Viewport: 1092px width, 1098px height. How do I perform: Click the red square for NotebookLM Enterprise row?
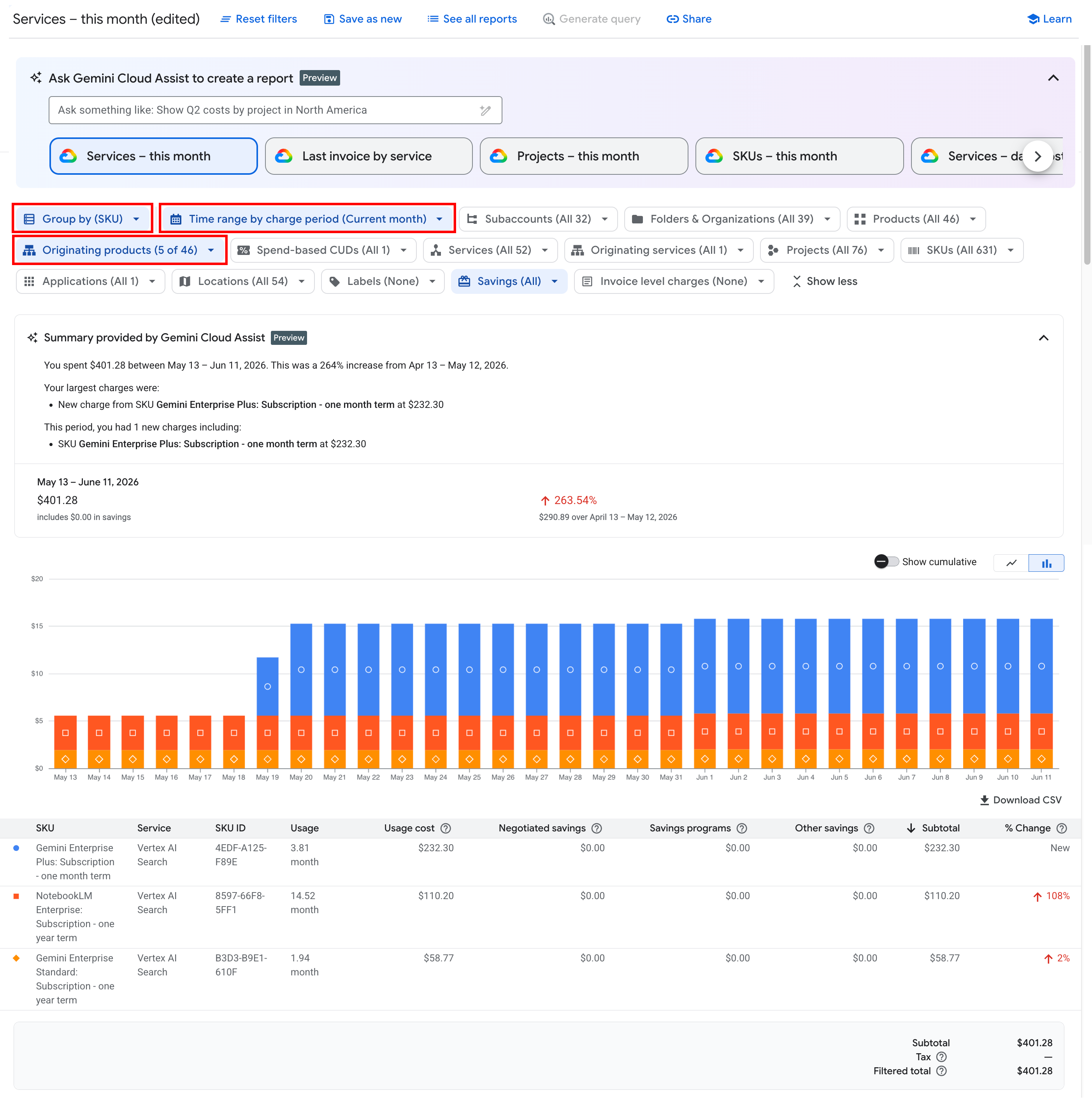point(16,896)
